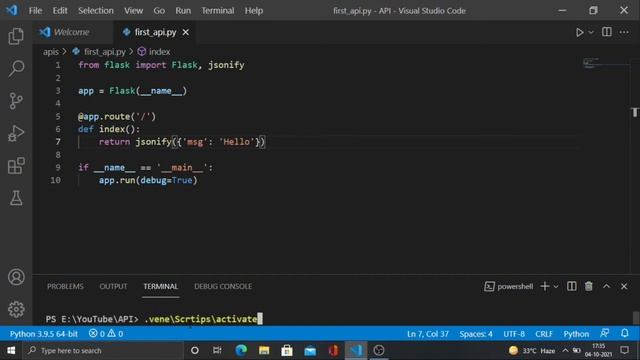Screen dimensions: 640x360
Task: Open the Go menu
Action: (x=159, y=11)
